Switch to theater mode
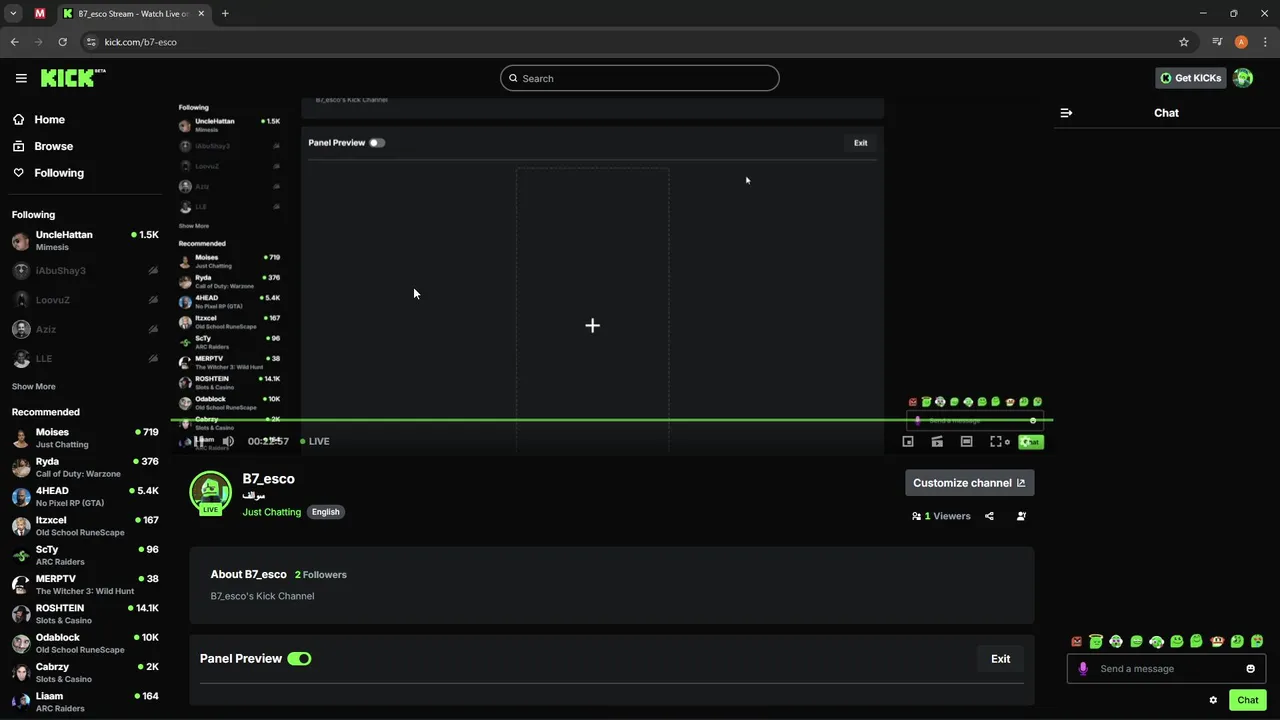This screenshot has width=1280, height=720. (x=966, y=441)
